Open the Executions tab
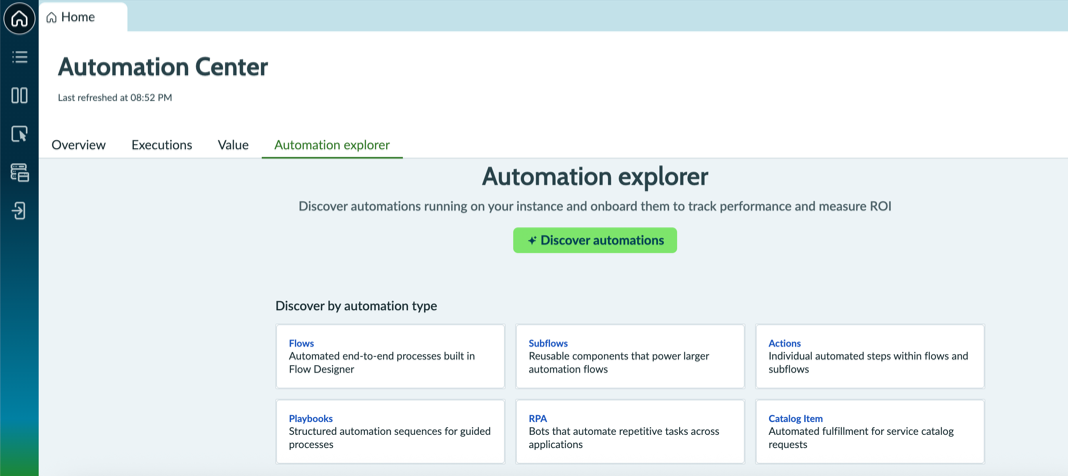This screenshot has height=476, width=1068. click(x=162, y=145)
